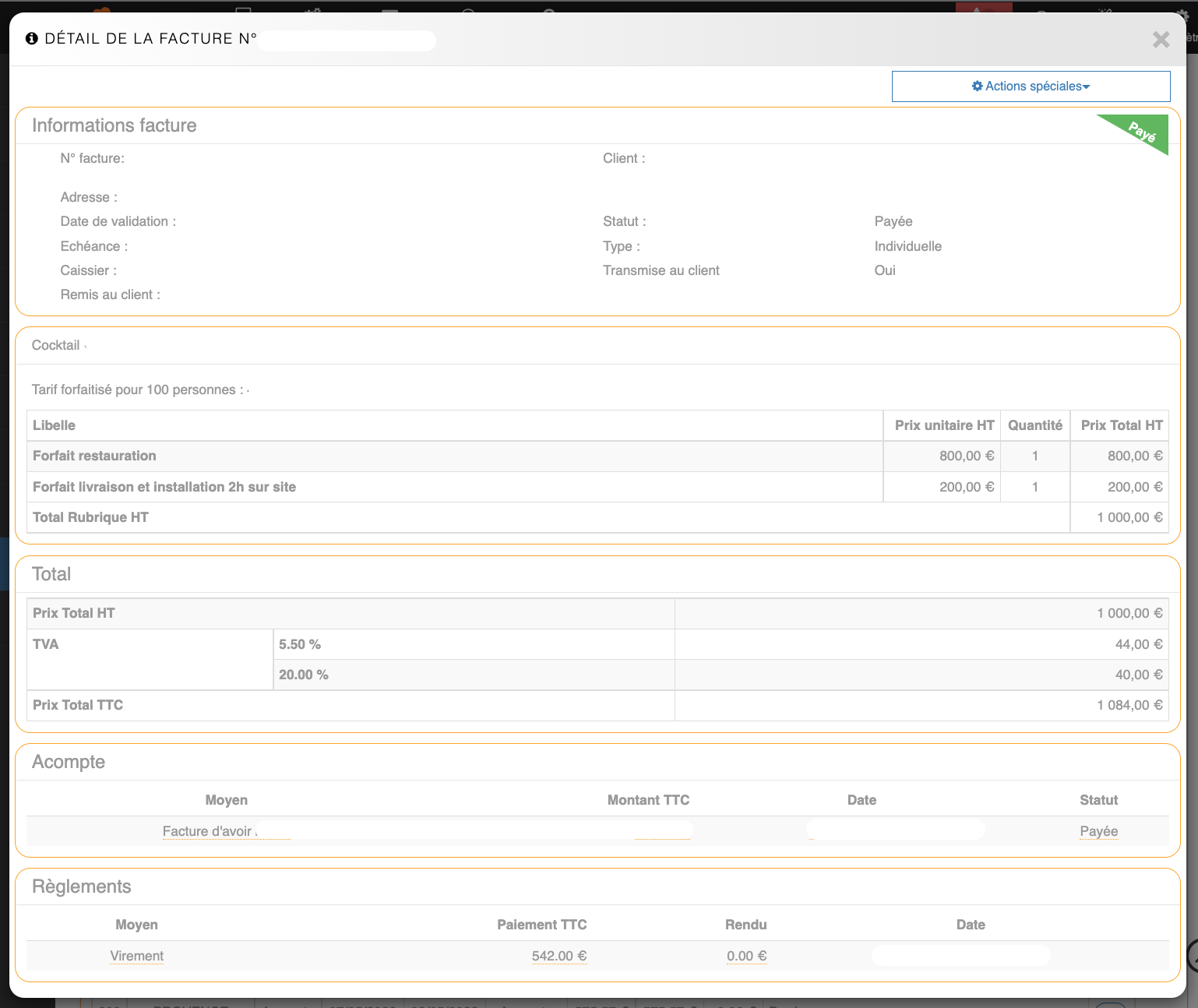This screenshot has width=1198, height=1008.
Task: Click the gear icon in Actions spéciales
Action: [x=977, y=86]
